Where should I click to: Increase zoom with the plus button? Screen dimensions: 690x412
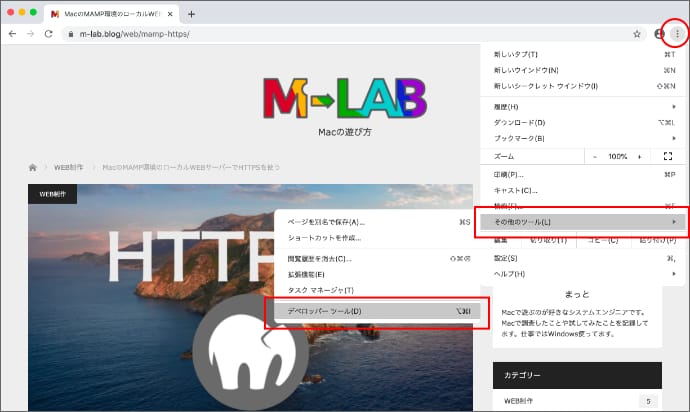click(x=641, y=157)
